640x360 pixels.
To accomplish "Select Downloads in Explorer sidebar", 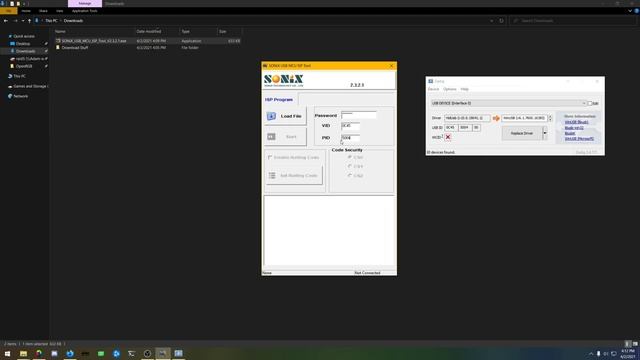I will click(x=25, y=51).
